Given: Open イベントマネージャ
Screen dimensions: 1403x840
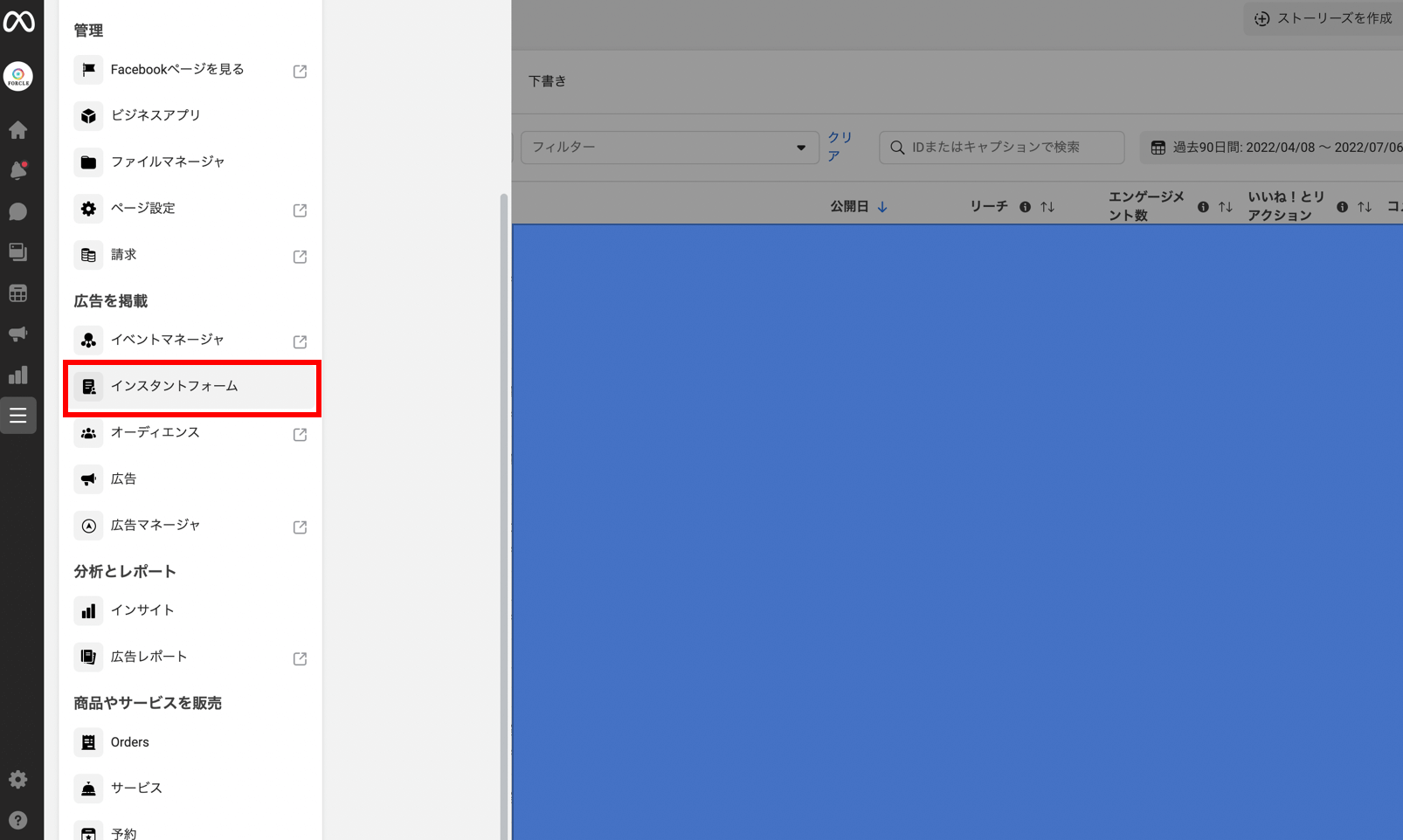Looking at the screenshot, I should tap(192, 340).
